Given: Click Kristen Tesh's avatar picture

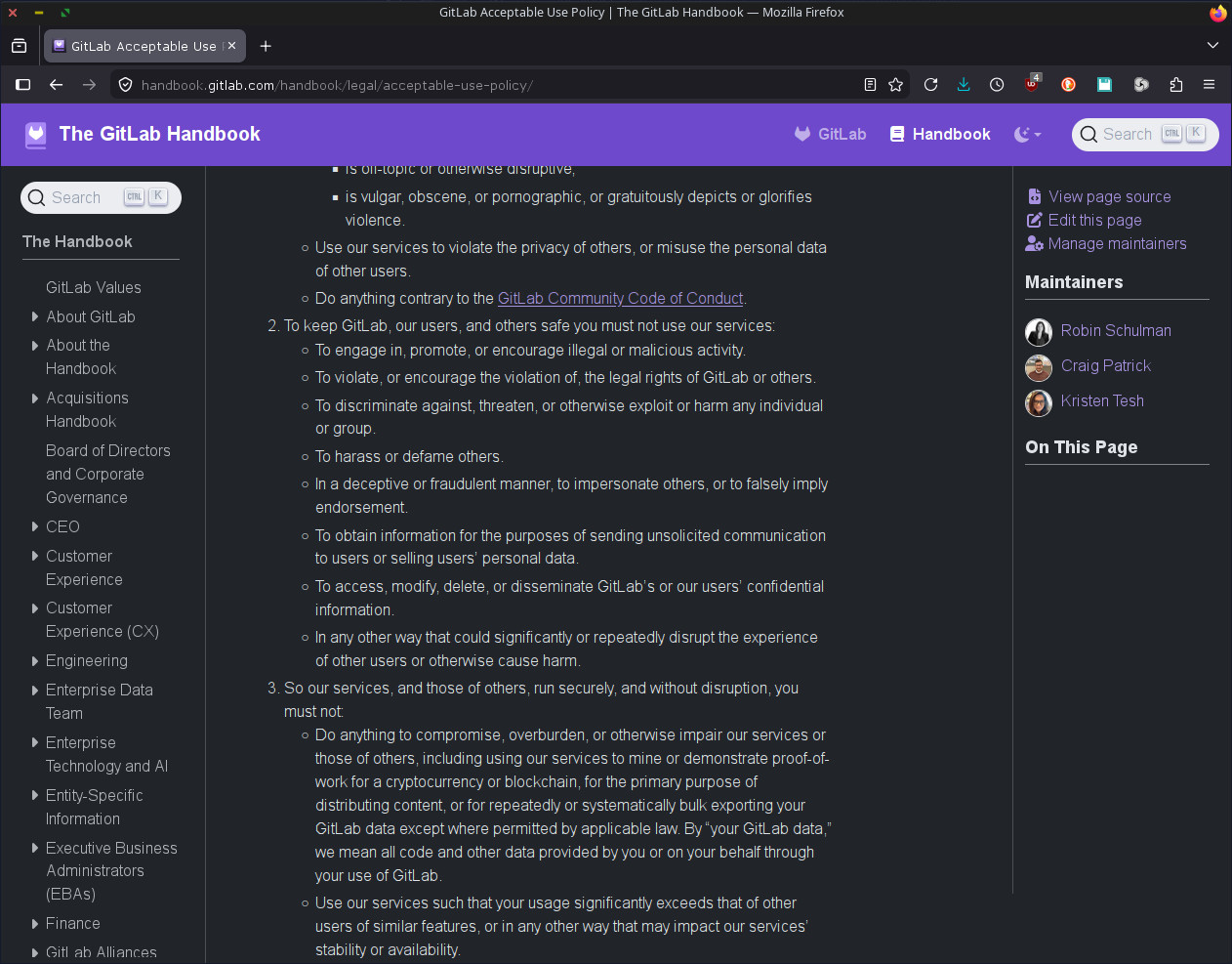Looking at the screenshot, I should (x=1039, y=402).
